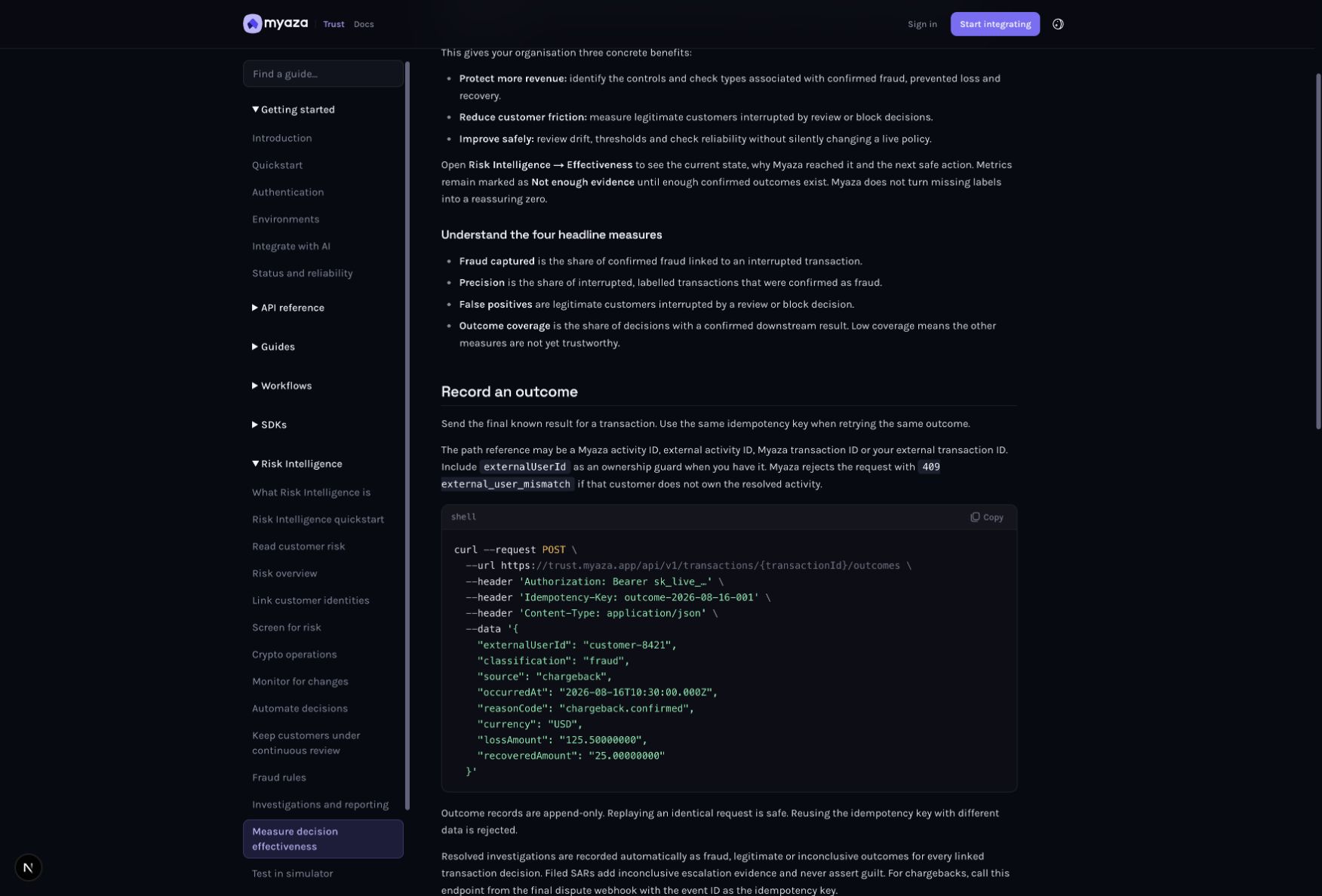The height and width of the screenshot is (896, 1322).
Task: Click the Start integrating button
Action: 995,24
